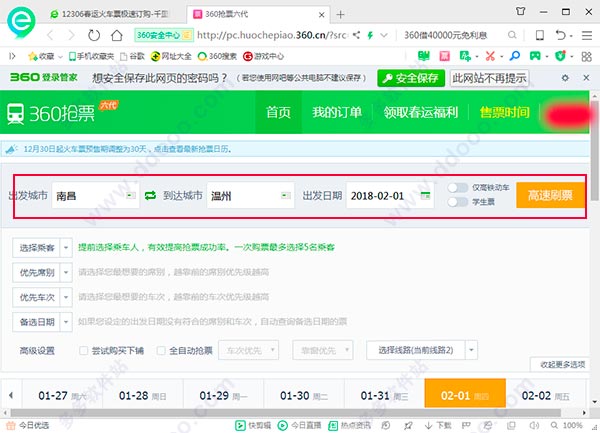Click the red scissors screenshot icon
Screen dimensions: 600x433
coord(490,56)
